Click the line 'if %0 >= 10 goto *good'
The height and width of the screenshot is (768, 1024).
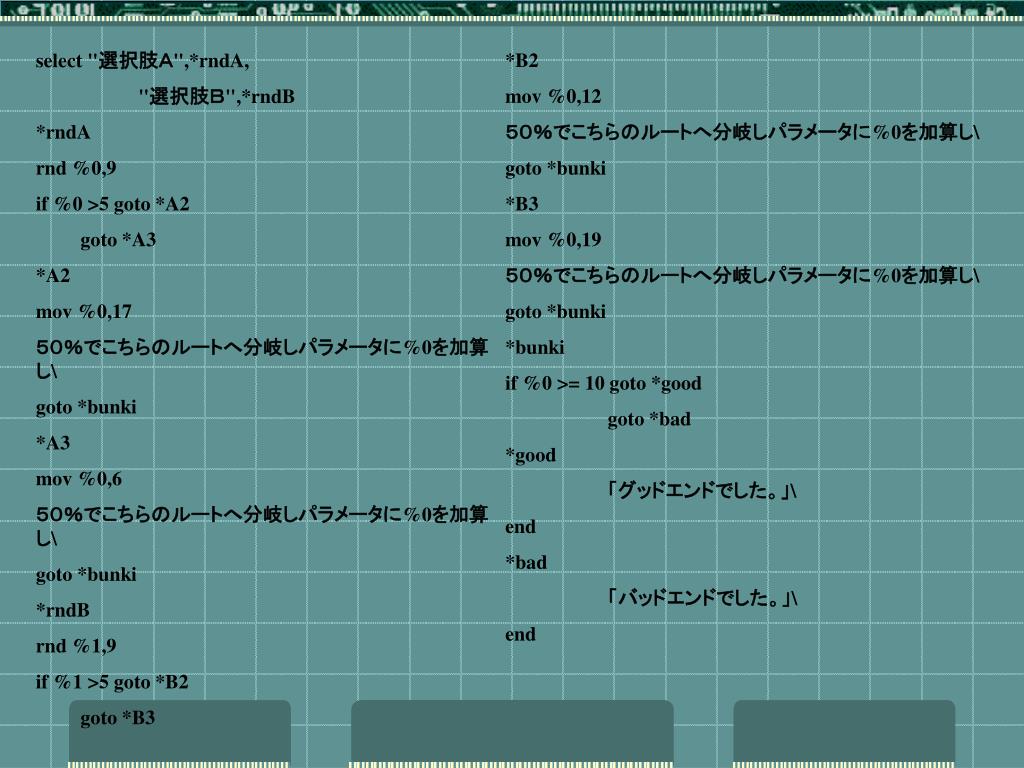(x=603, y=383)
